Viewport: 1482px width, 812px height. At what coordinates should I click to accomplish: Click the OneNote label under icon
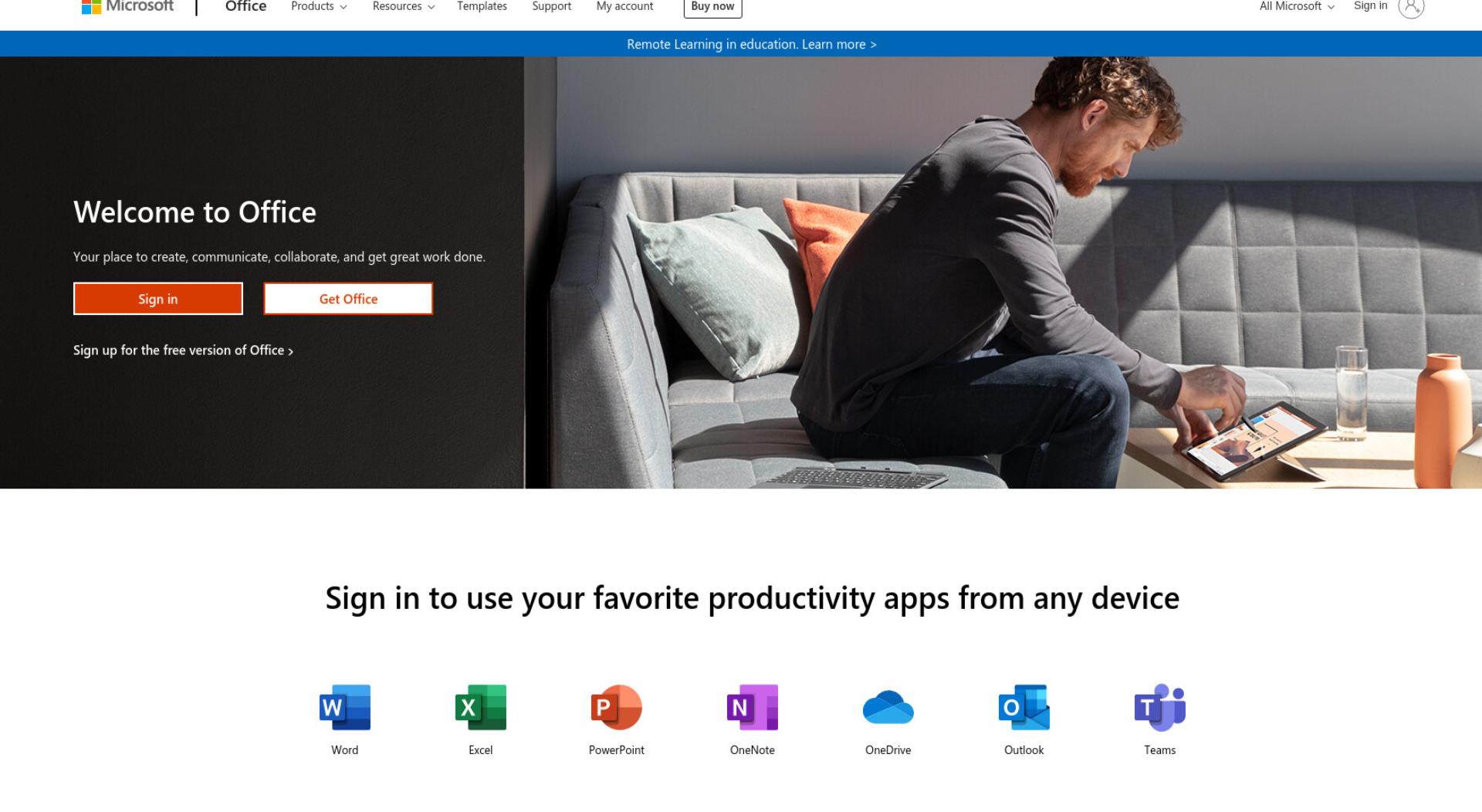pos(753,750)
